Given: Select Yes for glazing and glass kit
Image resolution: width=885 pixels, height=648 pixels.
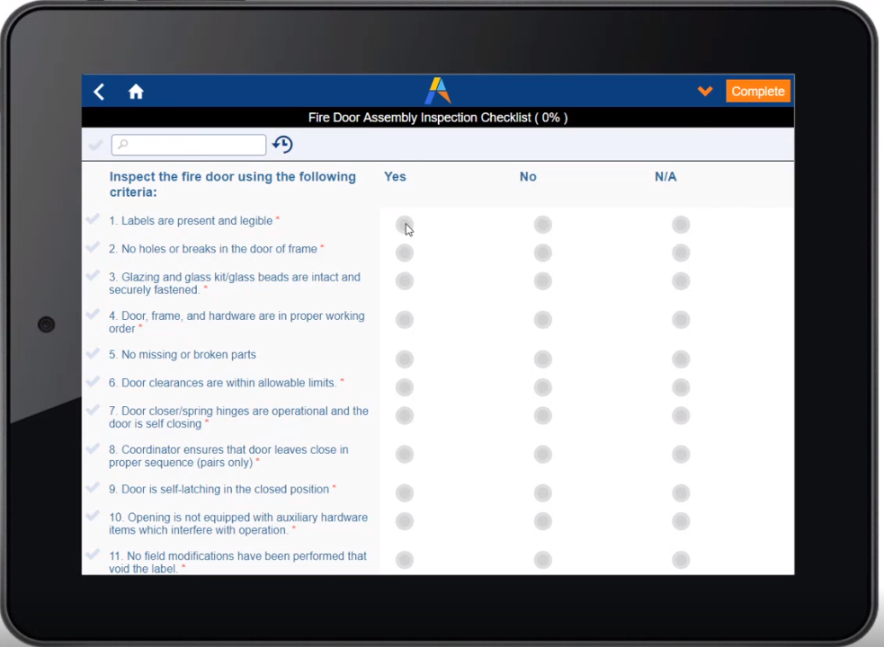Looking at the screenshot, I should (405, 281).
